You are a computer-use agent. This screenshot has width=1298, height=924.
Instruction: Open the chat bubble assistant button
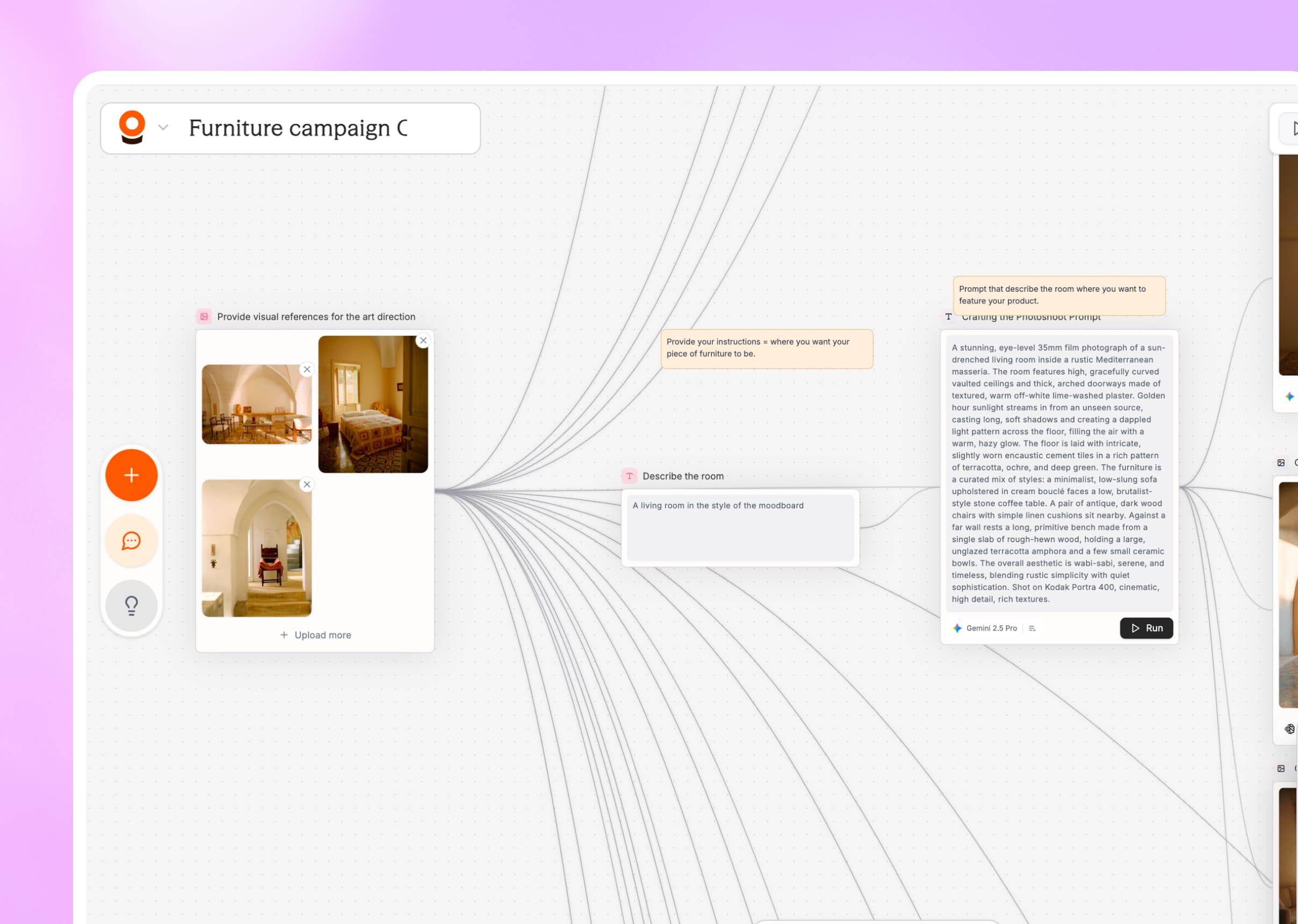(132, 540)
